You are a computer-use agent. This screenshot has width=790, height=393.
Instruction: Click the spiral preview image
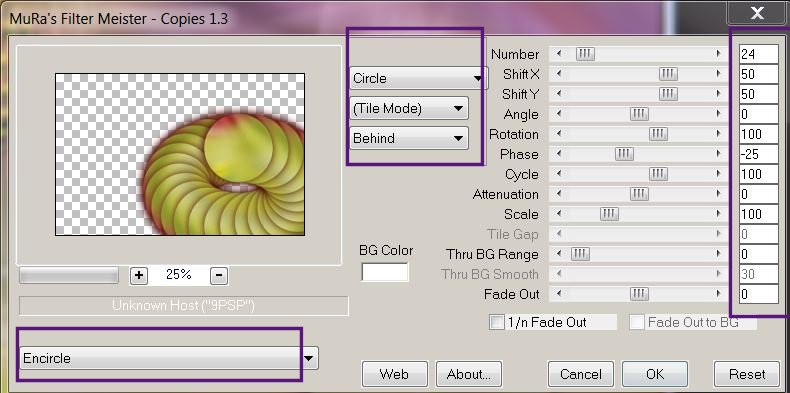click(180, 154)
